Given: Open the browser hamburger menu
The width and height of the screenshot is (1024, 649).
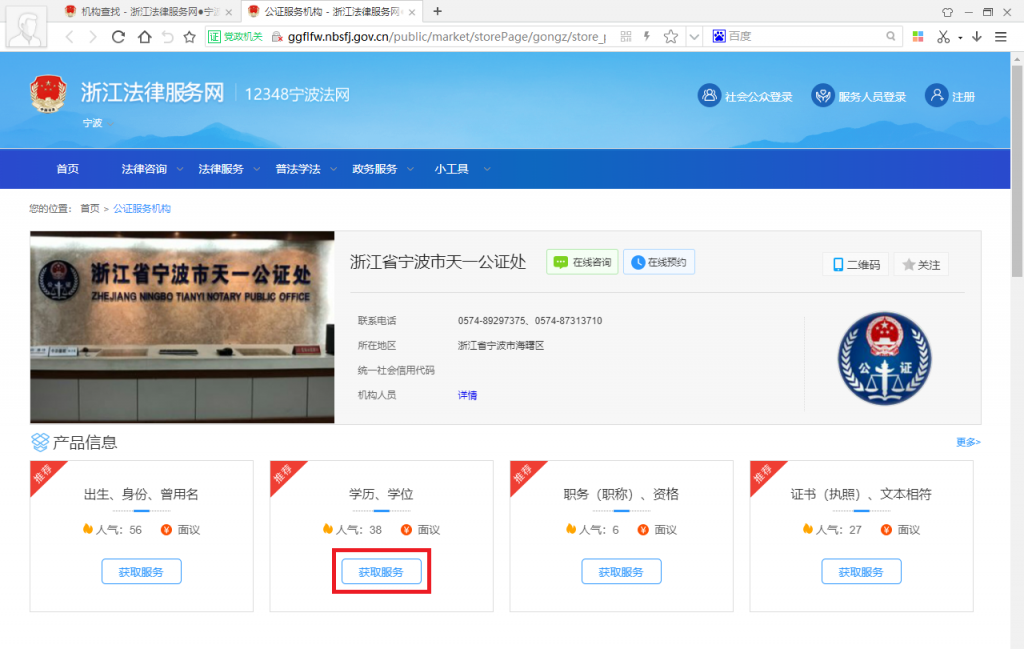Looking at the screenshot, I should (x=1000, y=37).
